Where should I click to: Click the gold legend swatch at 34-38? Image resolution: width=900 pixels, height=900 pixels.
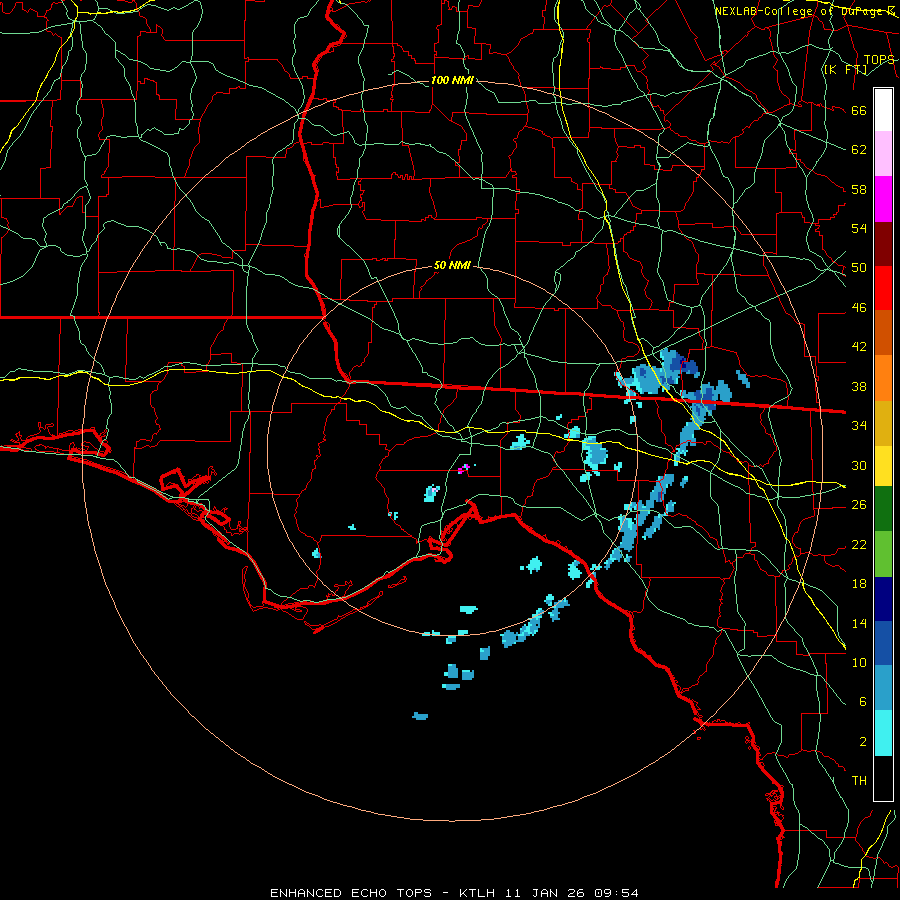tap(883, 423)
